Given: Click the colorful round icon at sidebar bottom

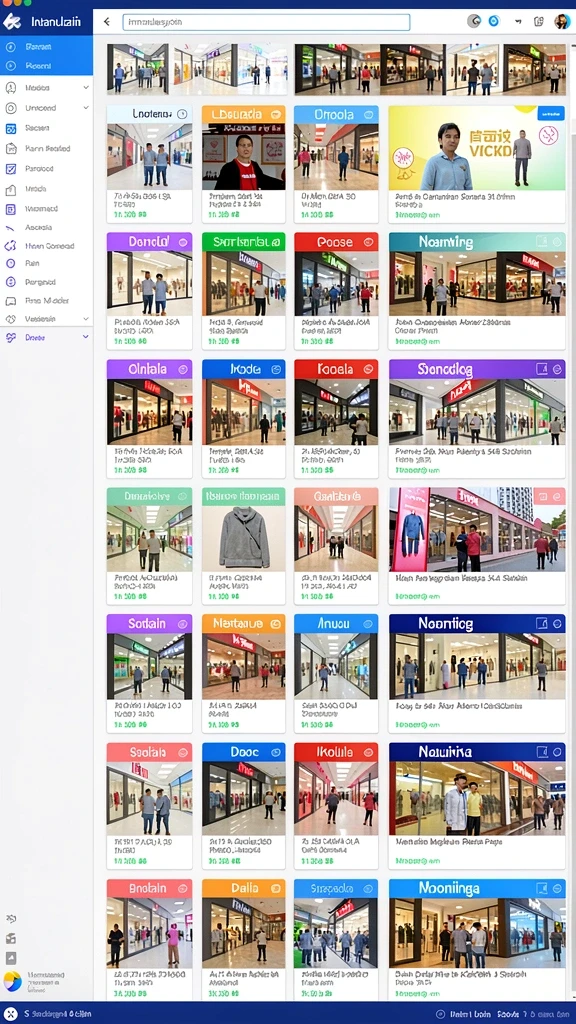Looking at the screenshot, I should coord(12,980).
